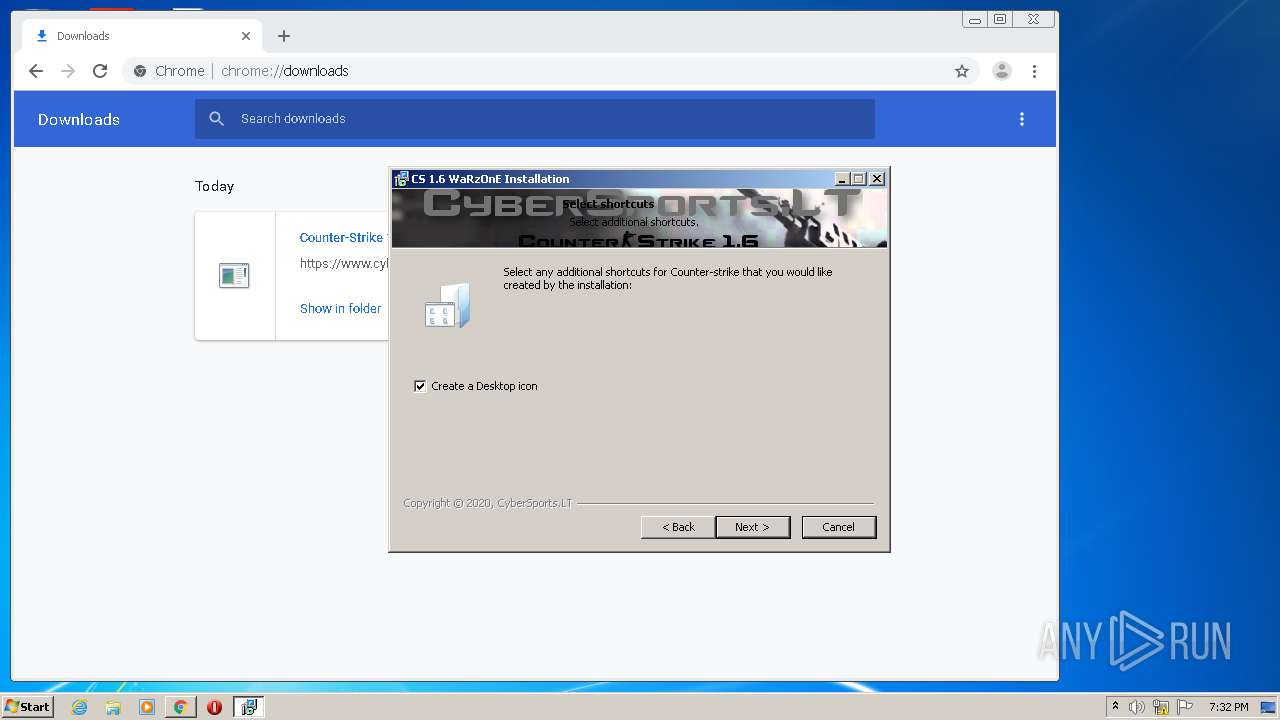Go forward in Chrome

point(68,71)
